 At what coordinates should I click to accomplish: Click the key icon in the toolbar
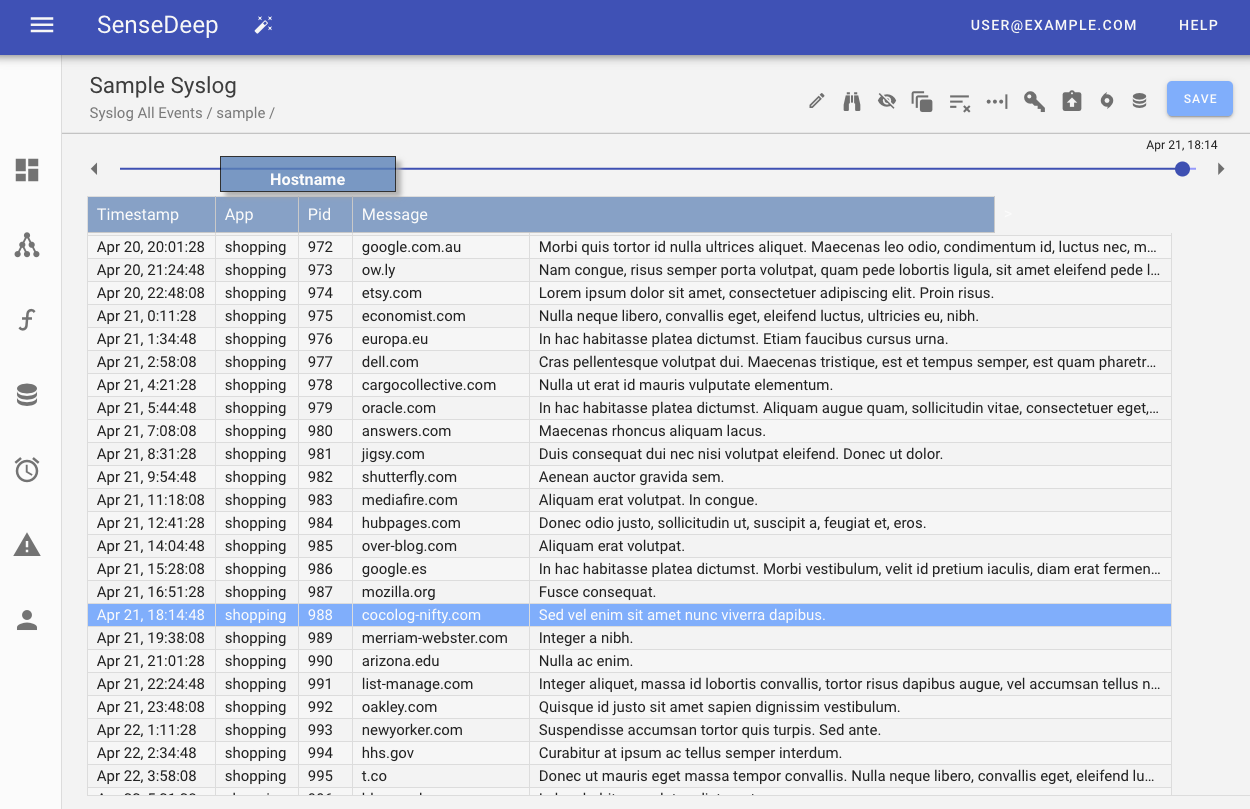[1034, 101]
